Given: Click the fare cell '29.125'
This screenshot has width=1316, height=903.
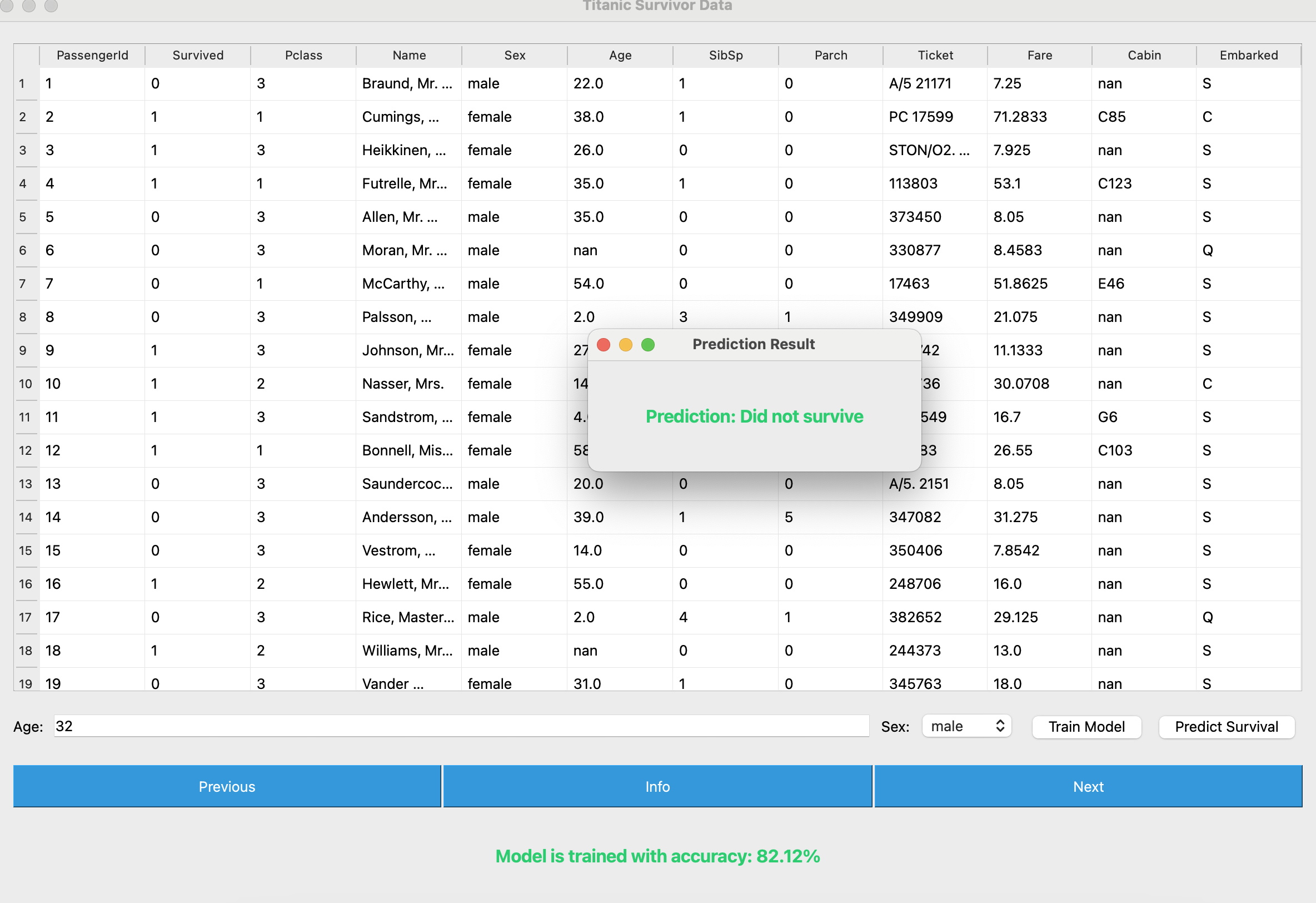Looking at the screenshot, I should pyautogui.click(x=1040, y=618).
